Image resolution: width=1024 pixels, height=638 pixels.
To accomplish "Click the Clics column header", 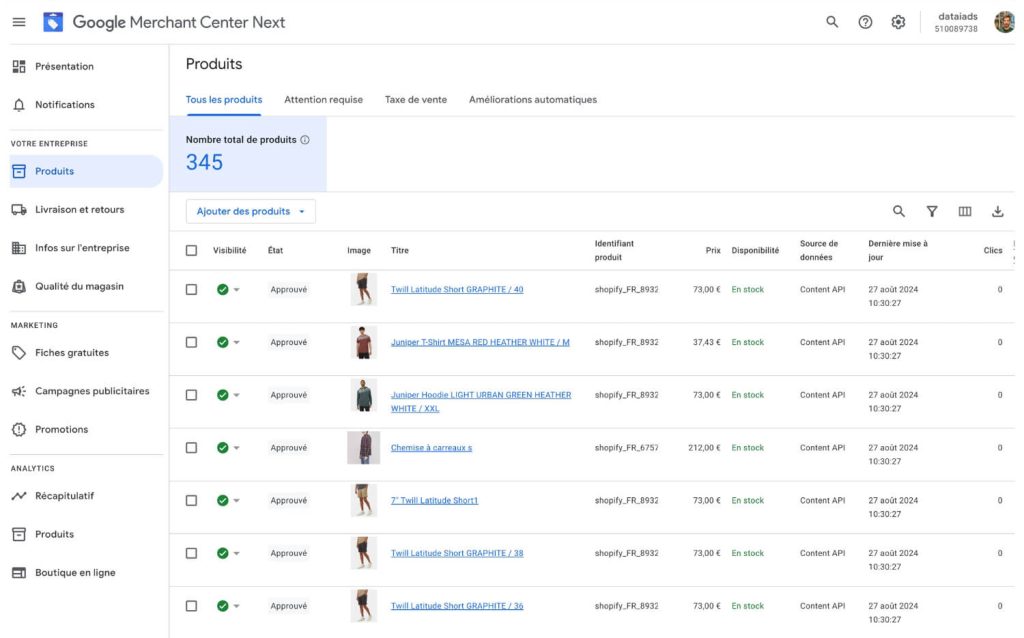I will [x=993, y=251].
